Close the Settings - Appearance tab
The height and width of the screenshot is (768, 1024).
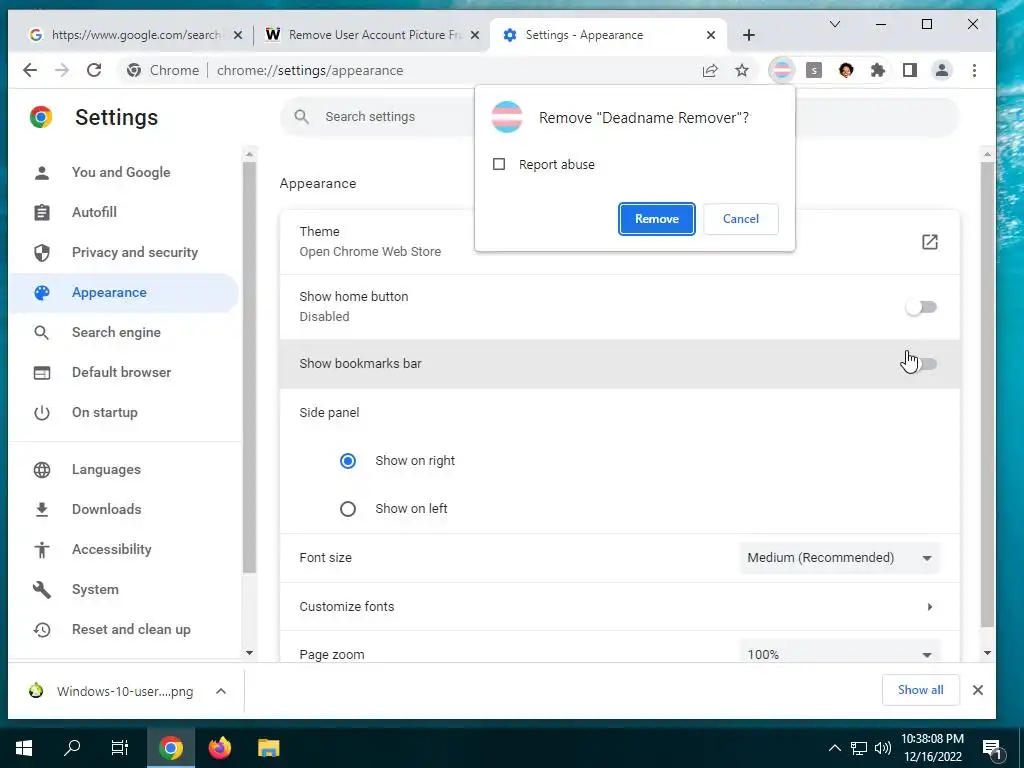(x=711, y=35)
